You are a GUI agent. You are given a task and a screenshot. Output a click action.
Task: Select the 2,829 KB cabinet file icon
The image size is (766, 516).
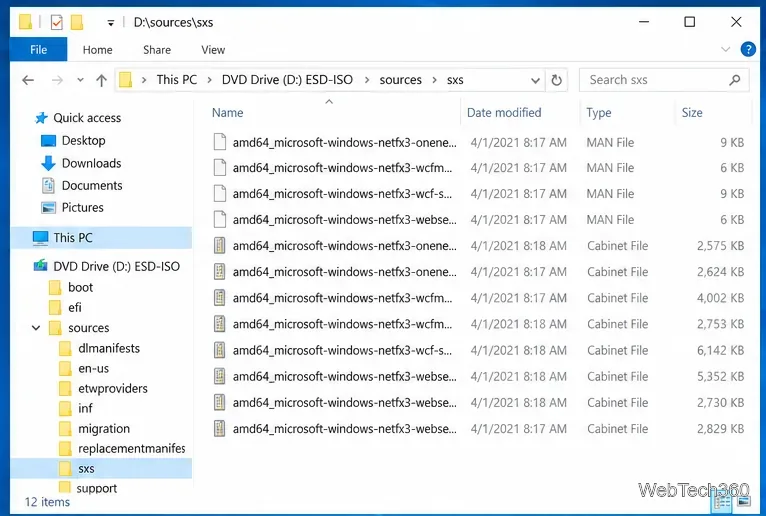pyautogui.click(x=219, y=429)
